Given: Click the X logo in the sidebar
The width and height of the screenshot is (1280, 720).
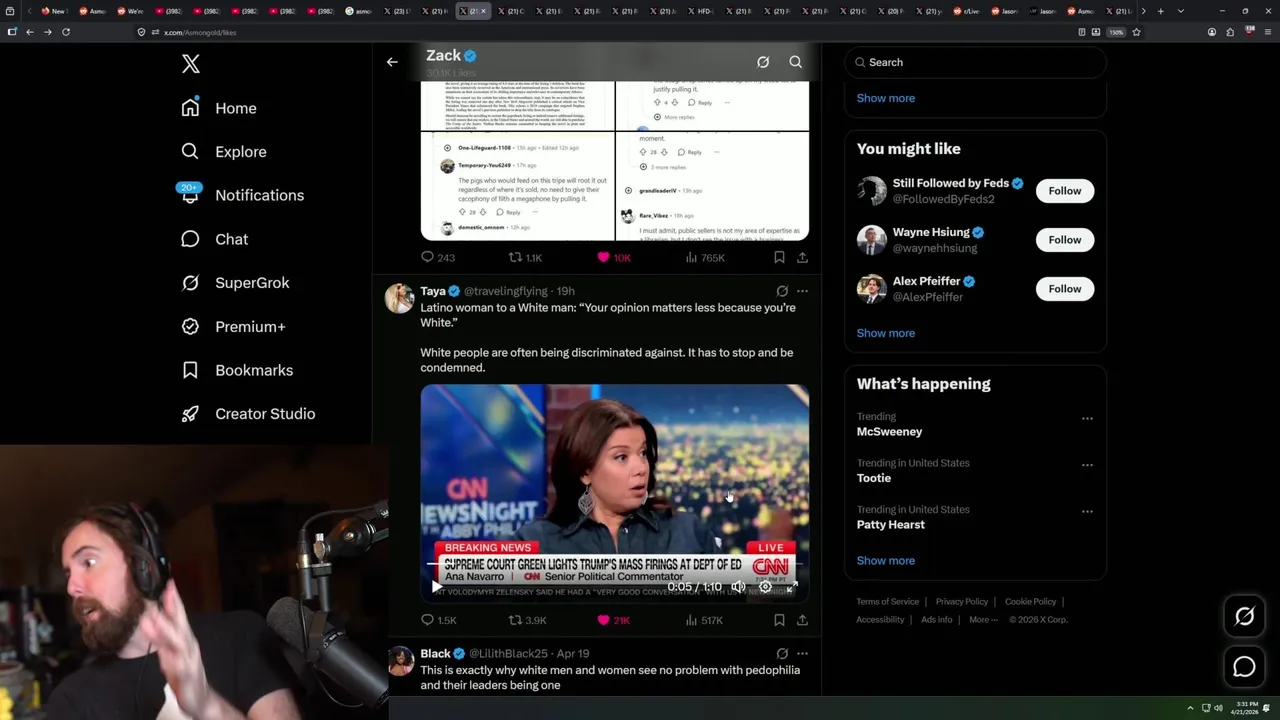Looking at the screenshot, I should coord(191,64).
